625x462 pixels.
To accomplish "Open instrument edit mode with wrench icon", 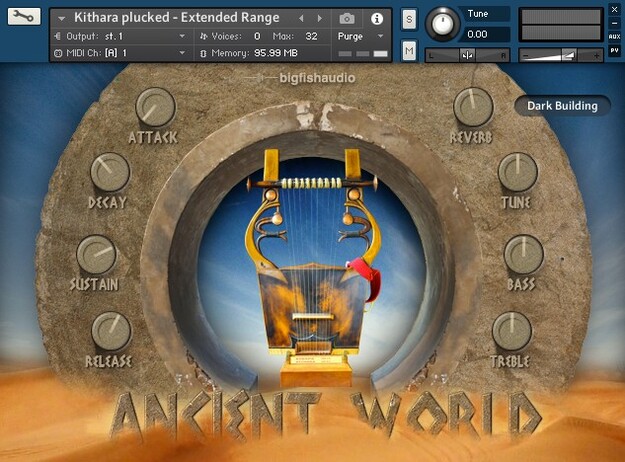I will tap(24, 16).
